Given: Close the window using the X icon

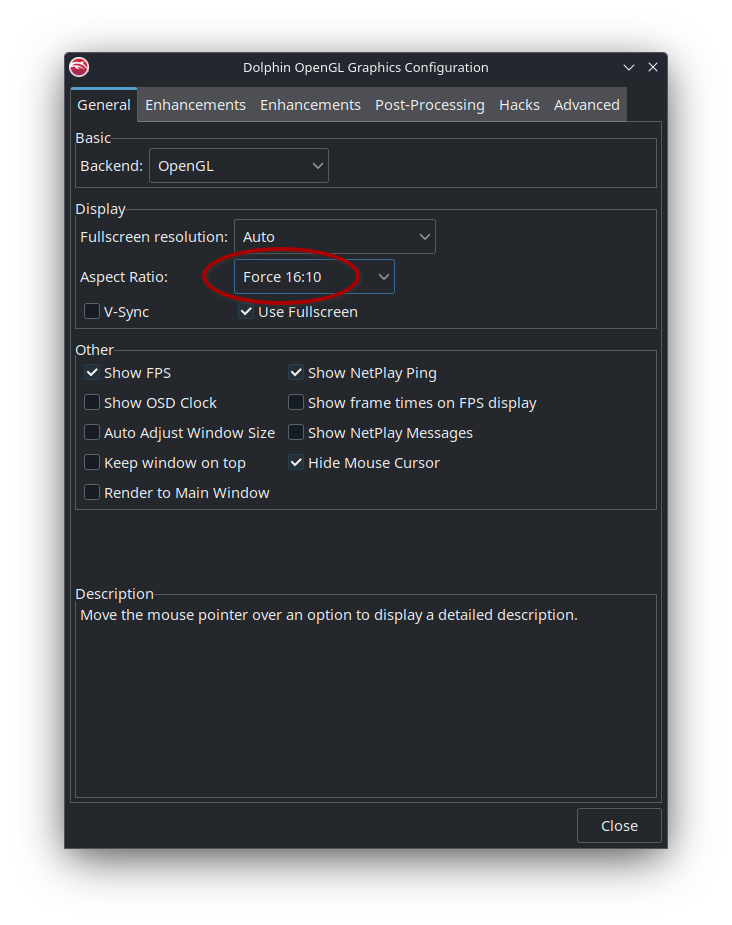Looking at the screenshot, I should click(x=653, y=67).
